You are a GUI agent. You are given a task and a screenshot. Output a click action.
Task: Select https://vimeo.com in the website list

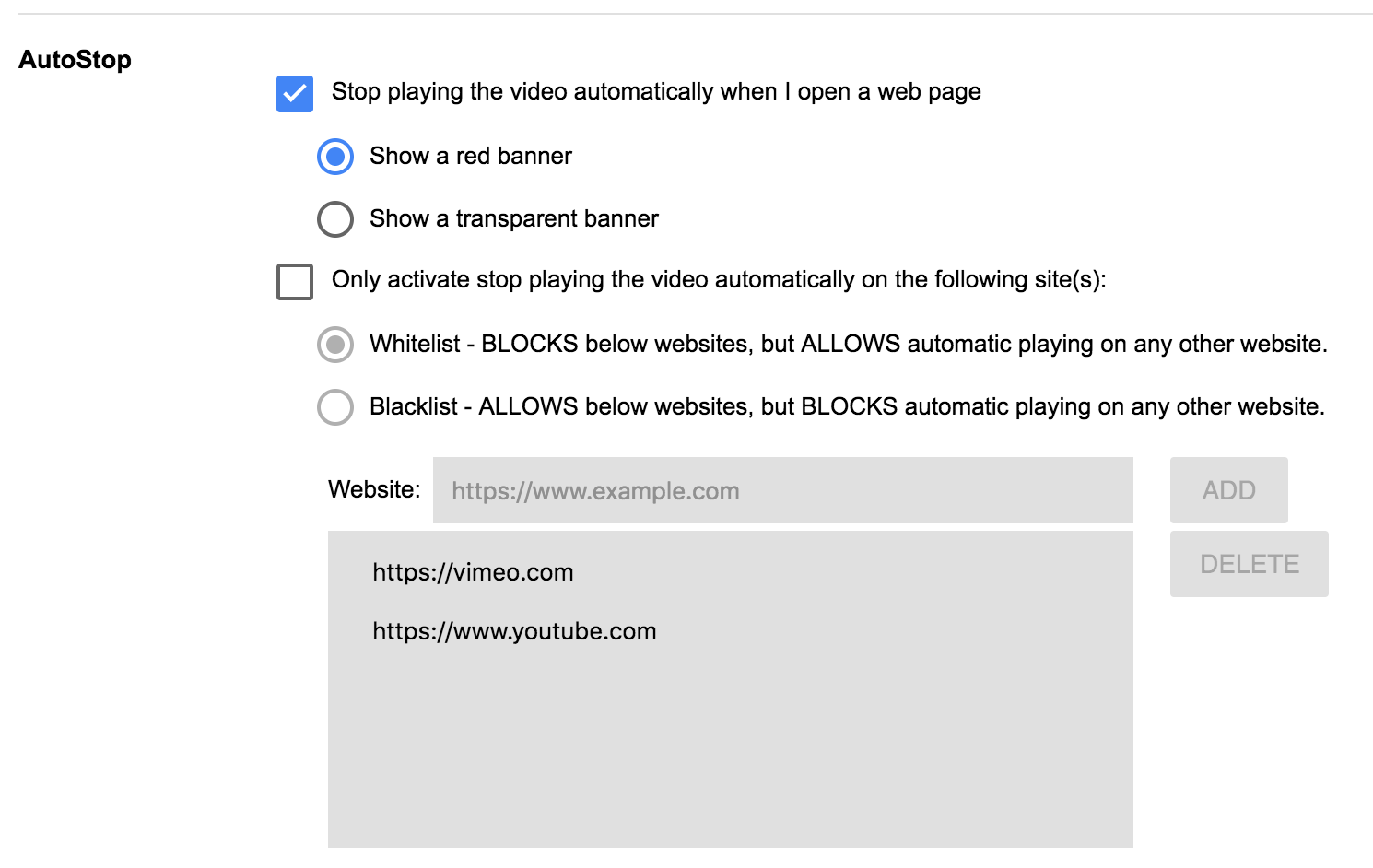click(x=473, y=572)
